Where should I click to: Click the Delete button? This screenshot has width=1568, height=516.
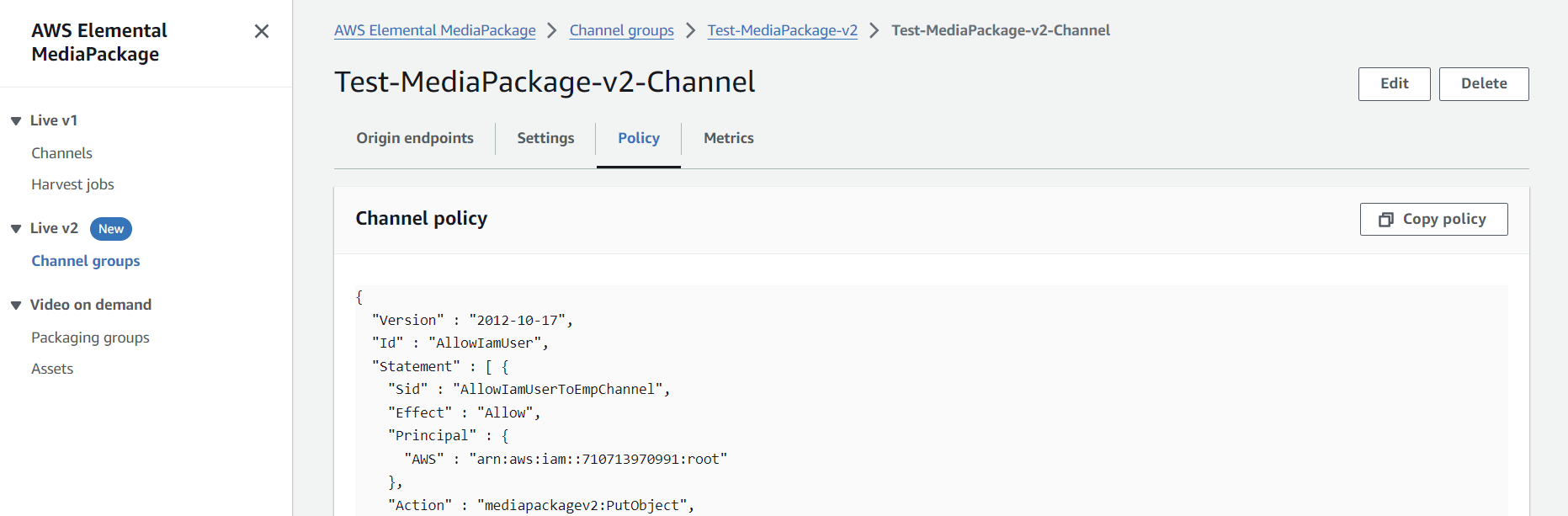(x=1484, y=84)
